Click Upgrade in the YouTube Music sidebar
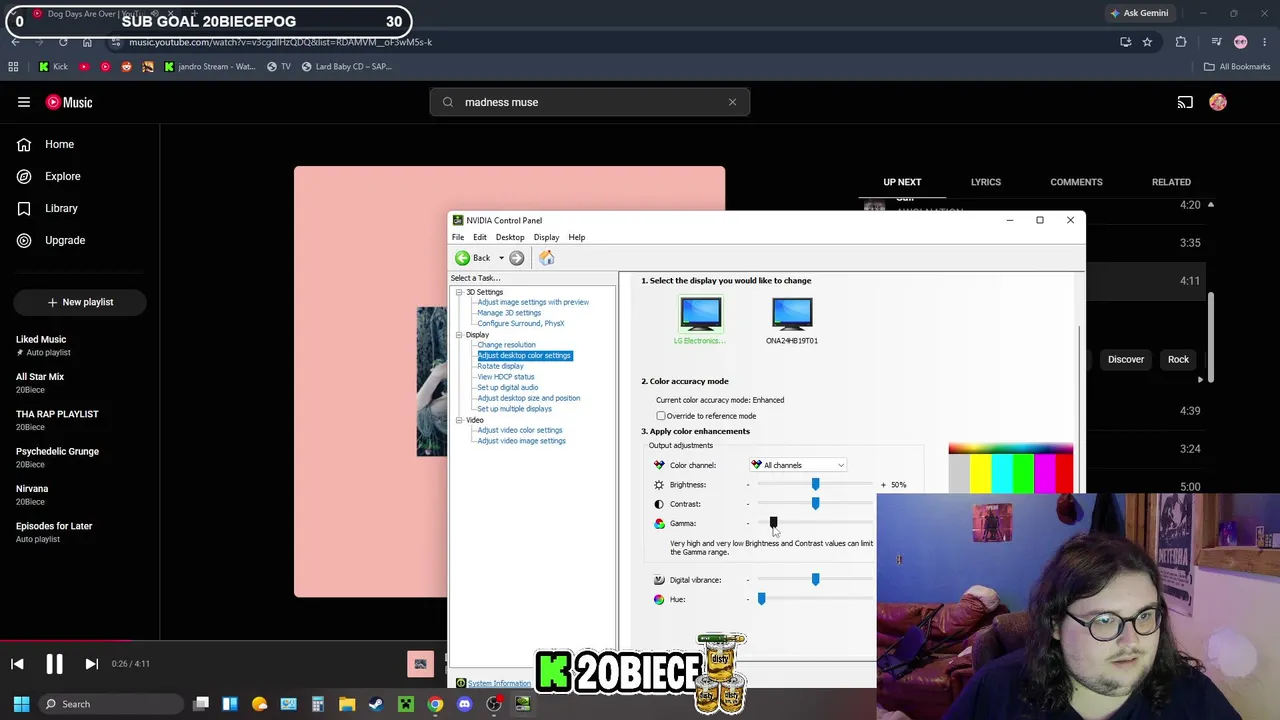Image resolution: width=1280 pixels, height=720 pixels. click(x=65, y=240)
